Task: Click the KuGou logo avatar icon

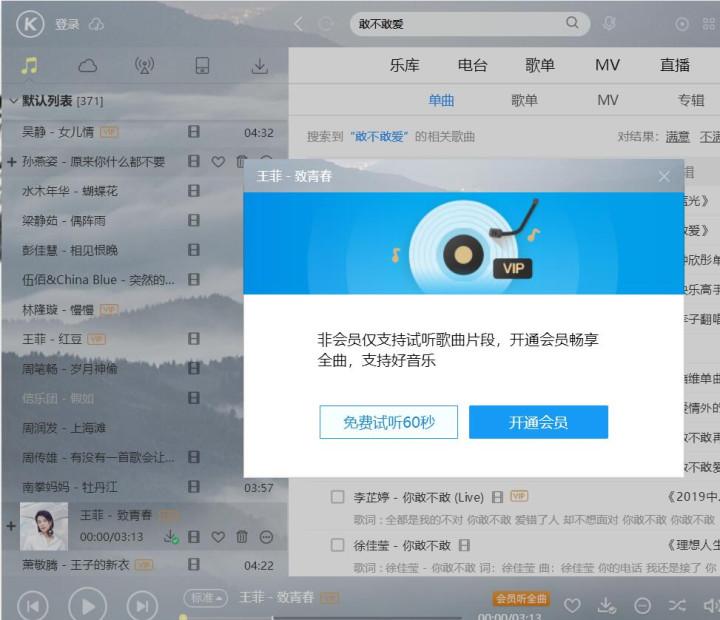Action: coord(30,24)
